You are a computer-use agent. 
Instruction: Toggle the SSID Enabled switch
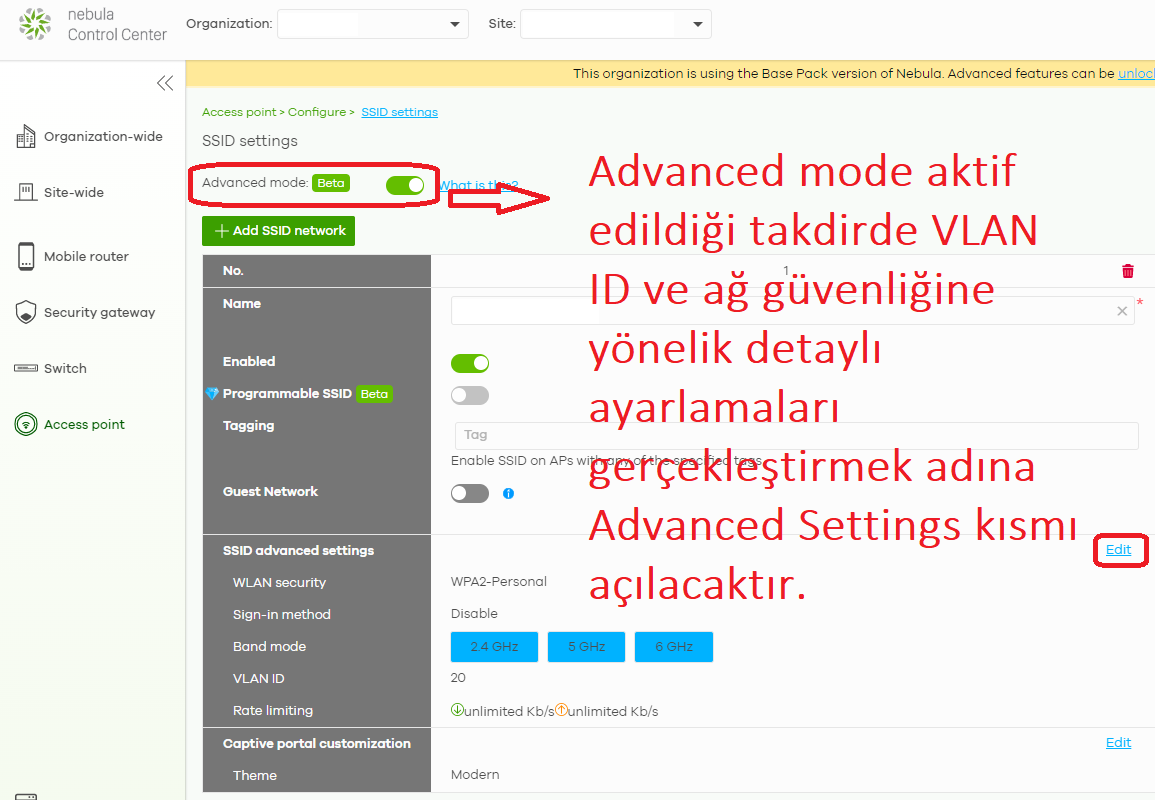469,363
